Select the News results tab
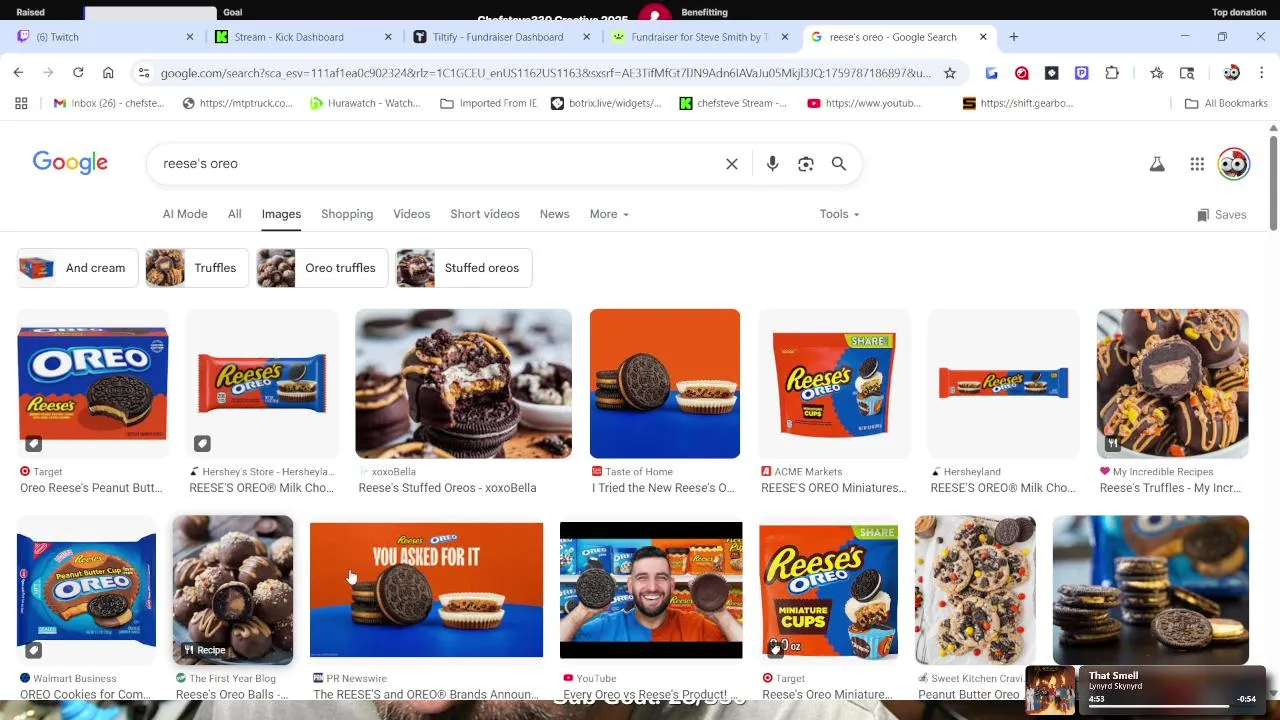Image resolution: width=1280 pixels, height=720 pixels. tap(554, 214)
